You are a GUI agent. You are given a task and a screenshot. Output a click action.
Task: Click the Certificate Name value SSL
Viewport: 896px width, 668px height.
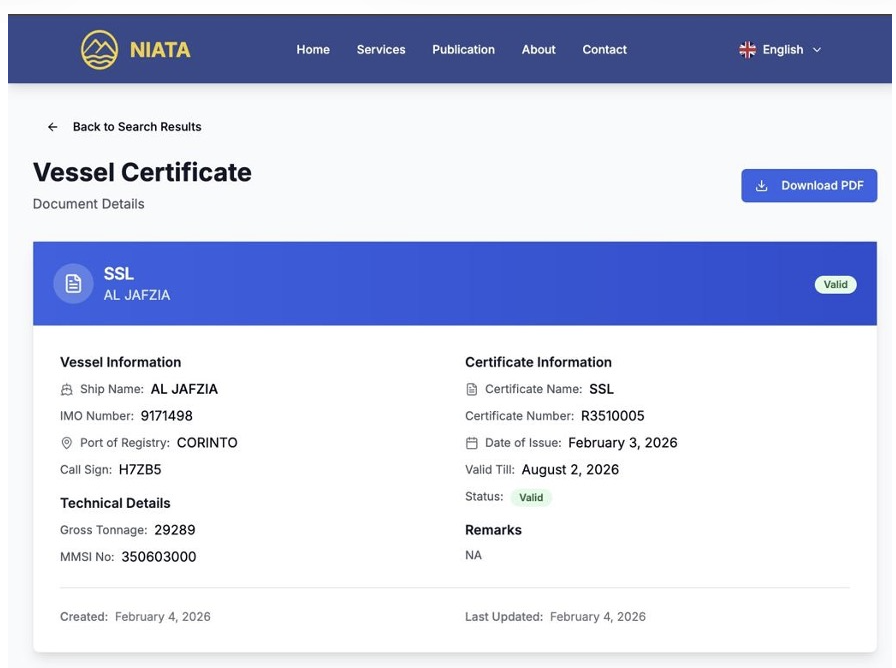point(602,389)
